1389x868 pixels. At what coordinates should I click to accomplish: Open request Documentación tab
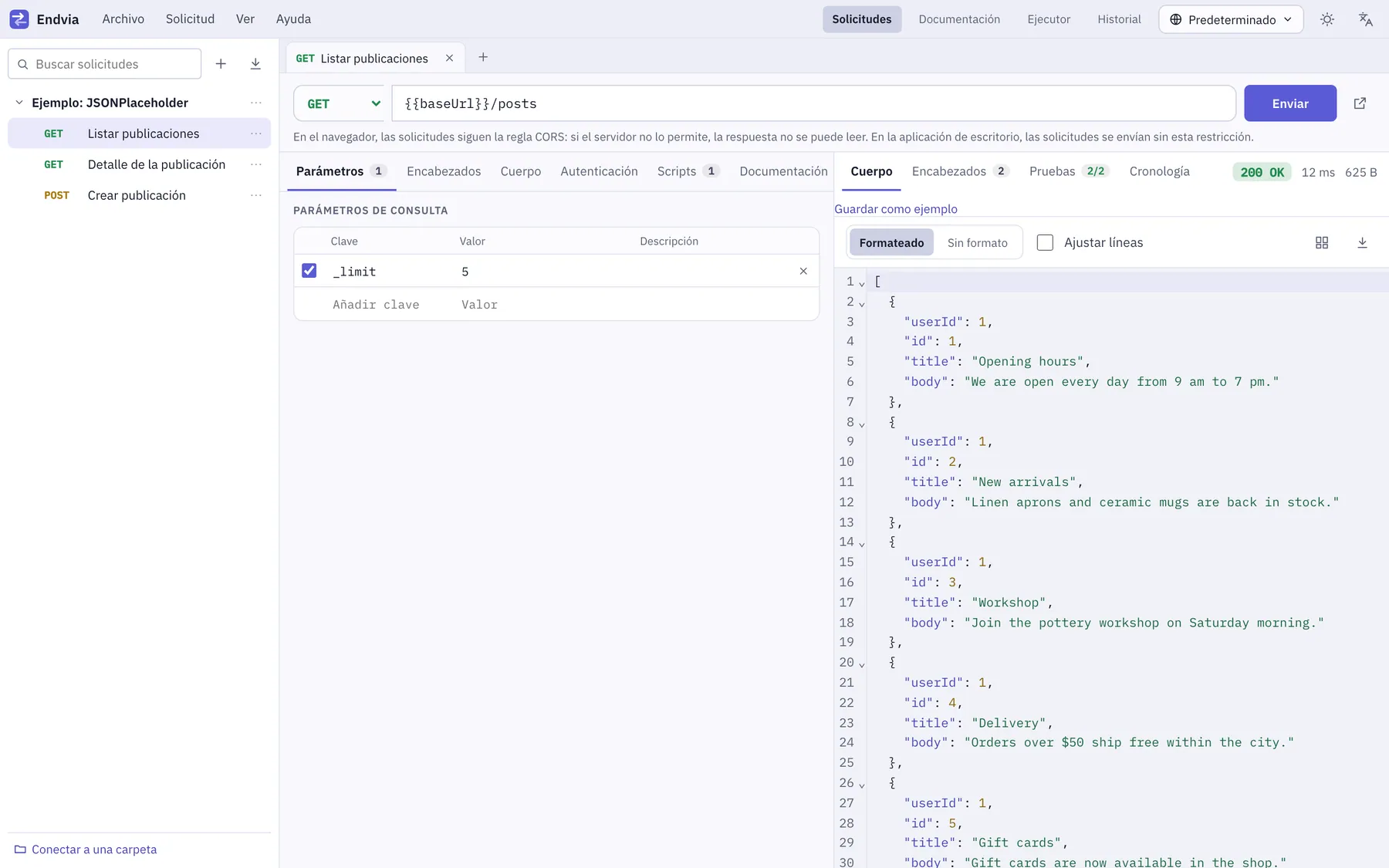(783, 171)
